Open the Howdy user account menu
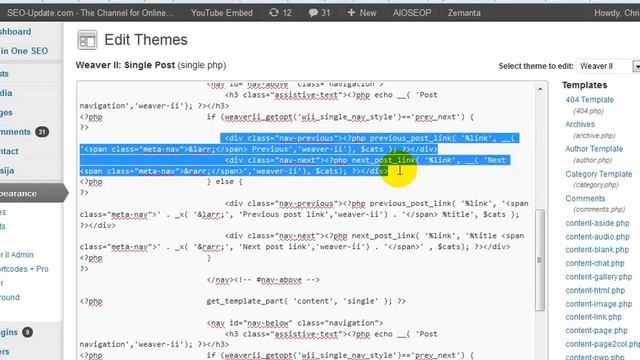Viewport: 640px width, 360px height. pyautogui.click(x=617, y=13)
